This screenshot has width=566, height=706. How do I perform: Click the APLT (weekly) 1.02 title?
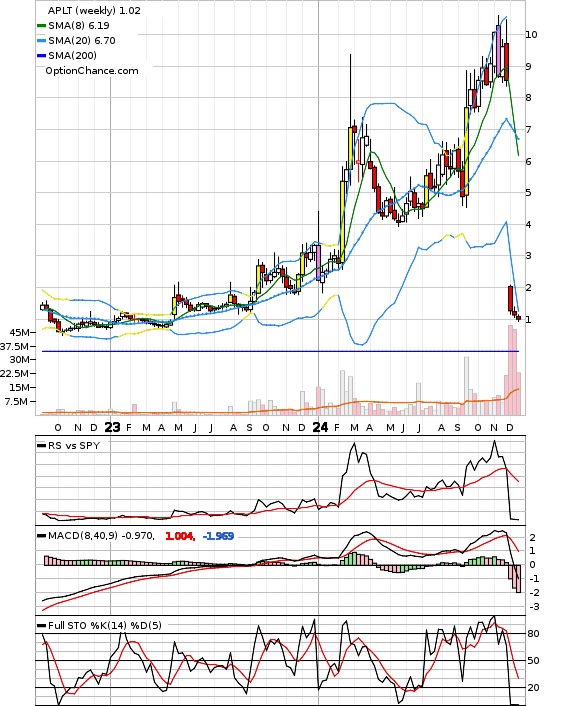(x=94, y=10)
